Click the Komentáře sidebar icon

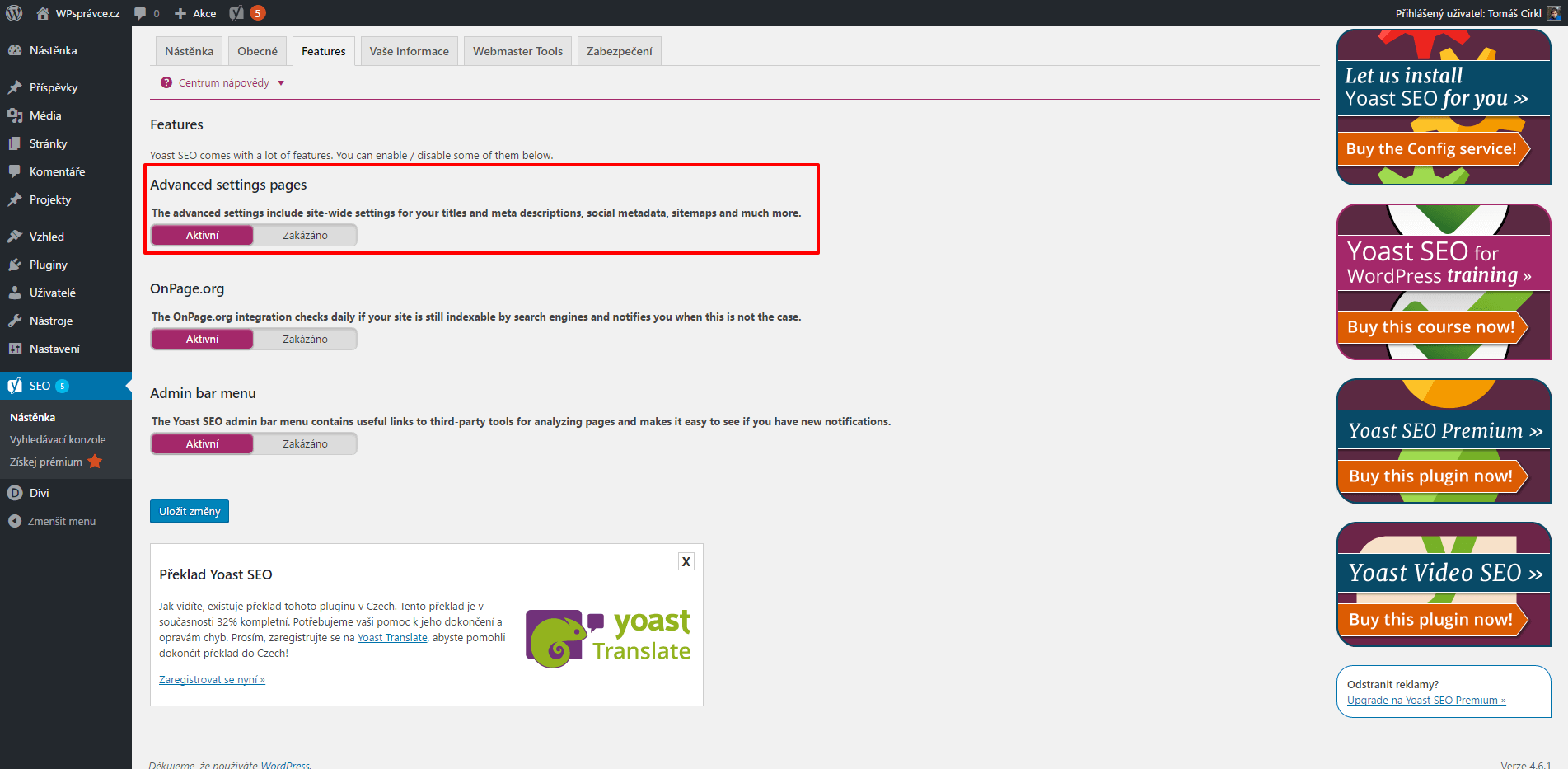tap(15, 171)
